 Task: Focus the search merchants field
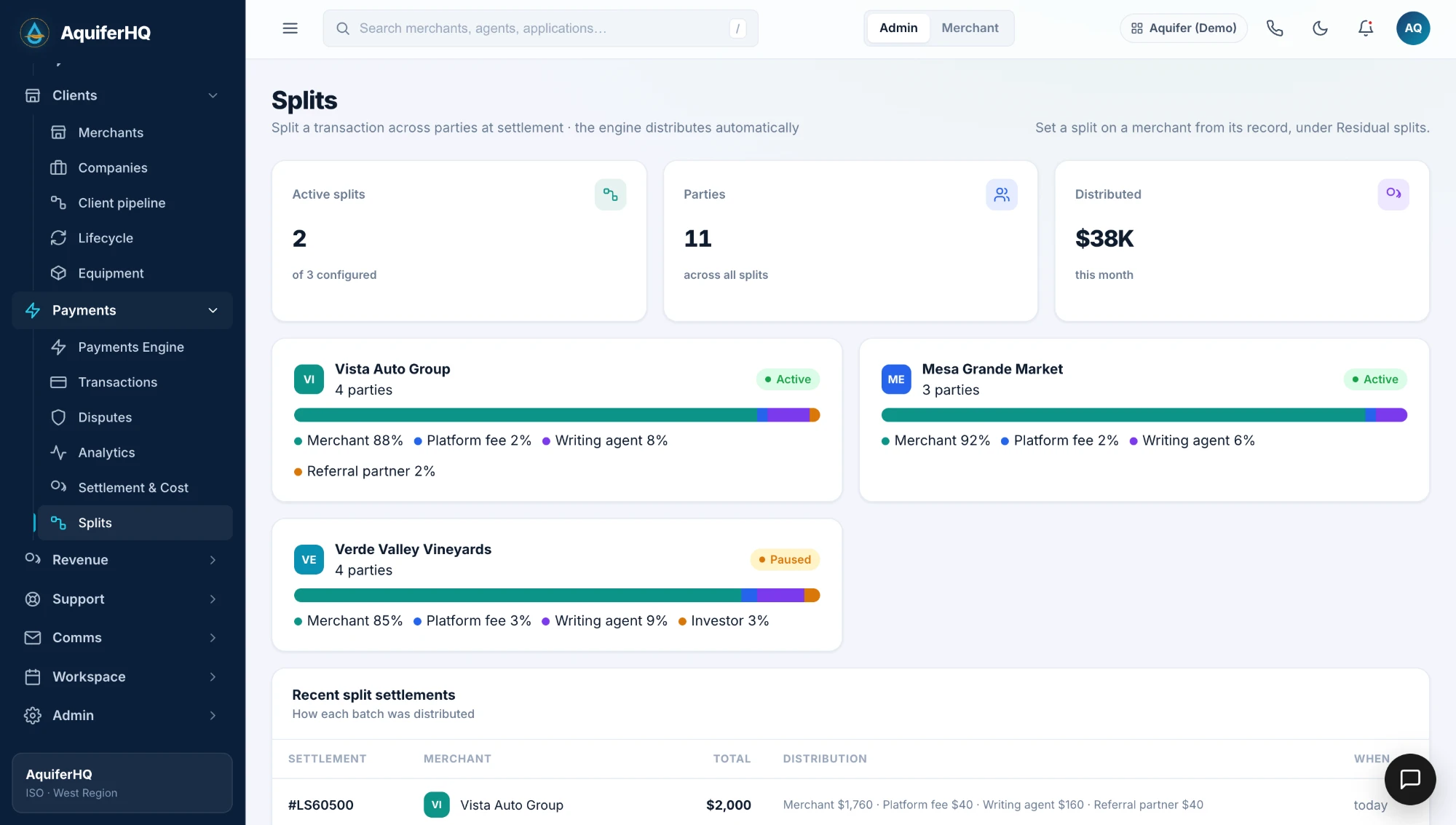[541, 28]
